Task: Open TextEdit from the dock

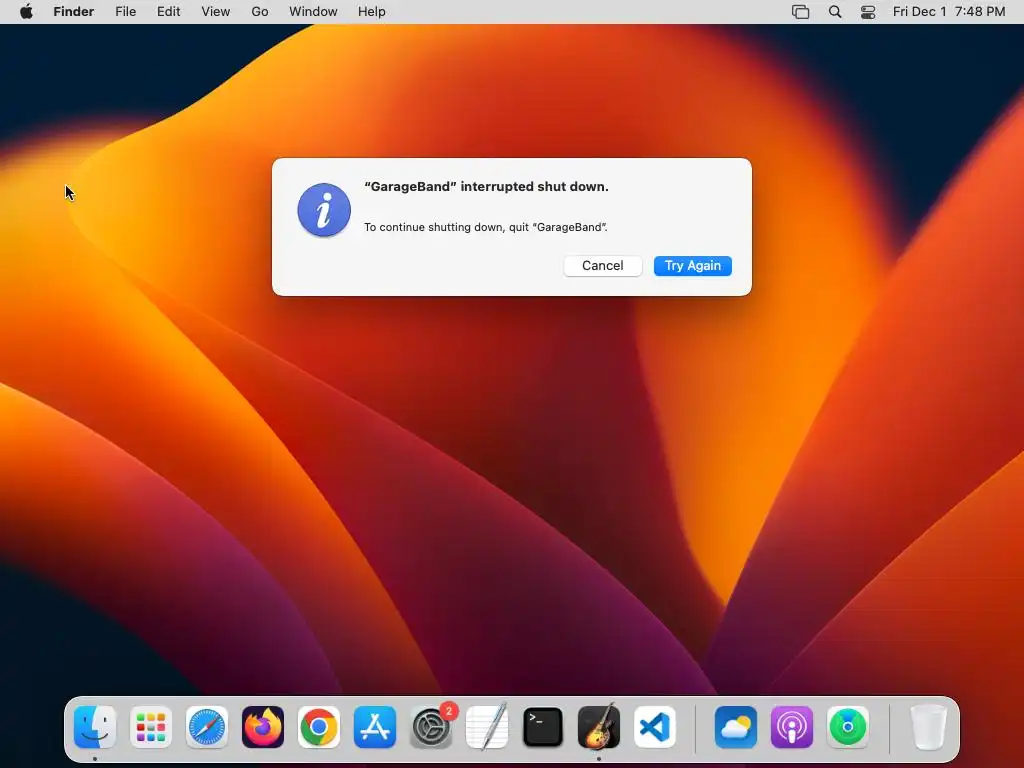Action: pyautogui.click(x=487, y=727)
